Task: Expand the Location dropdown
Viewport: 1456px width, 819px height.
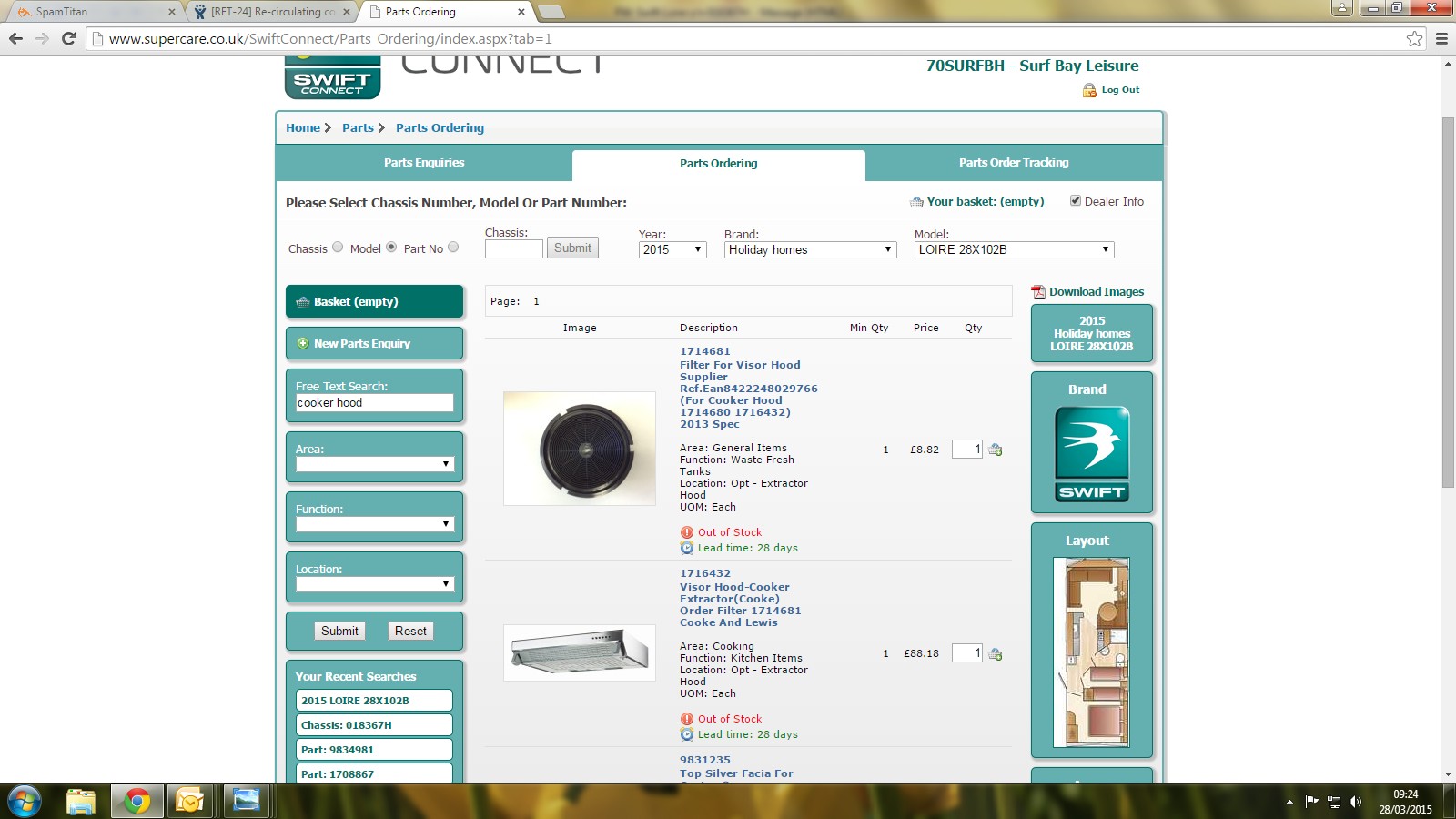Action: pyautogui.click(x=374, y=584)
